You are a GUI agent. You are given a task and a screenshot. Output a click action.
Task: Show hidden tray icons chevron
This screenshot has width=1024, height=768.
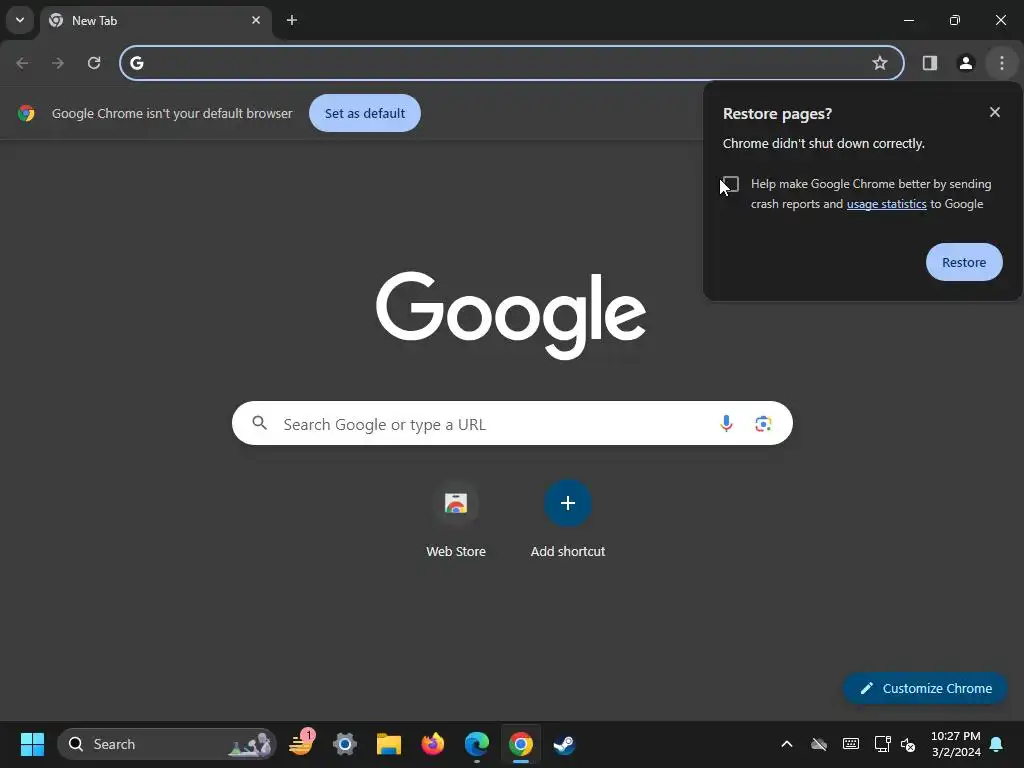click(x=787, y=744)
